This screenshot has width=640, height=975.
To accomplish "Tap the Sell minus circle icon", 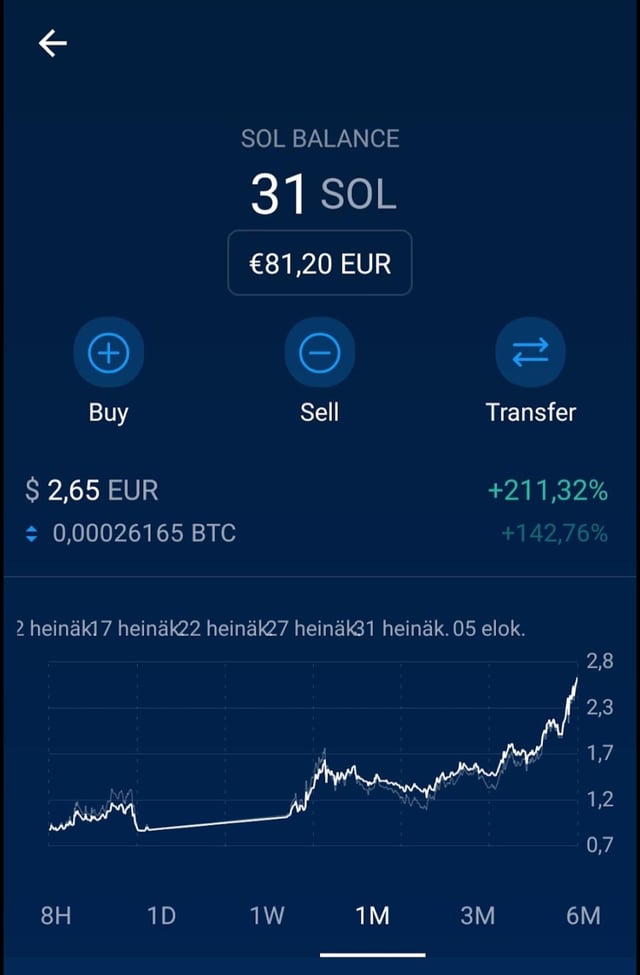I will tap(320, 352).
